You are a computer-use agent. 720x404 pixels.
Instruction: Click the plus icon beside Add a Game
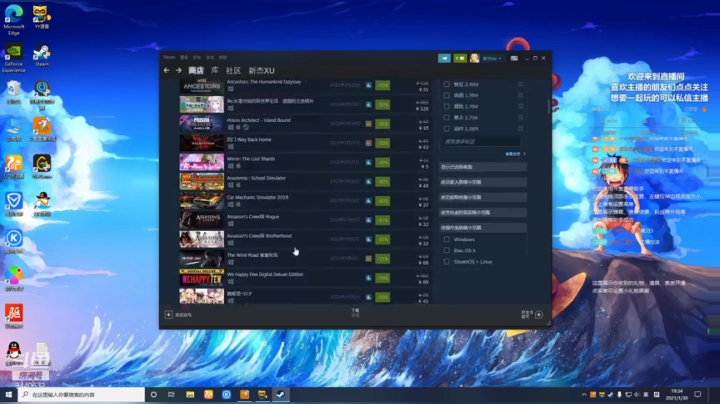(169, 314)
